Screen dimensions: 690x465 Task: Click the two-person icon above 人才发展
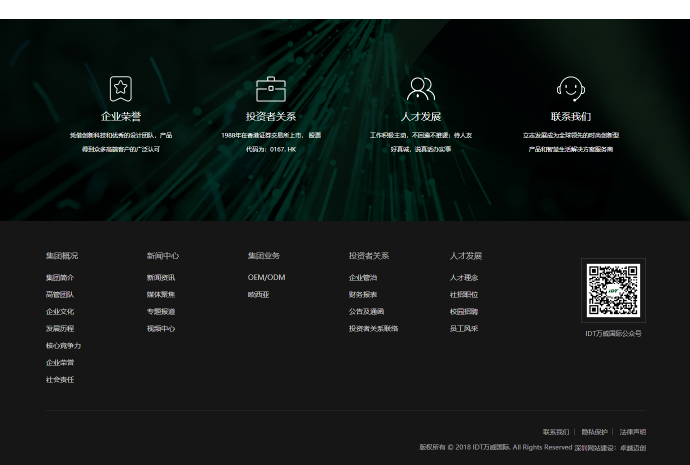[x=421, y=89]
